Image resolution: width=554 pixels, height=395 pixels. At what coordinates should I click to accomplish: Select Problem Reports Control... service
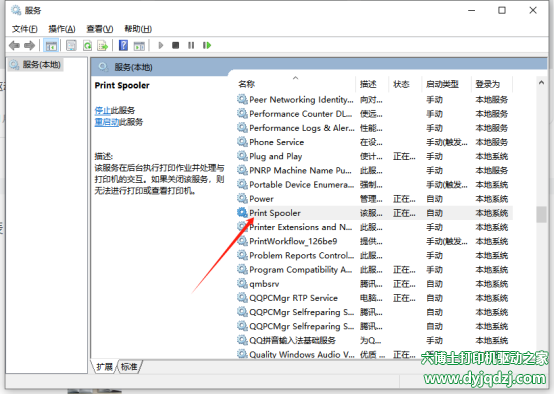301,255
